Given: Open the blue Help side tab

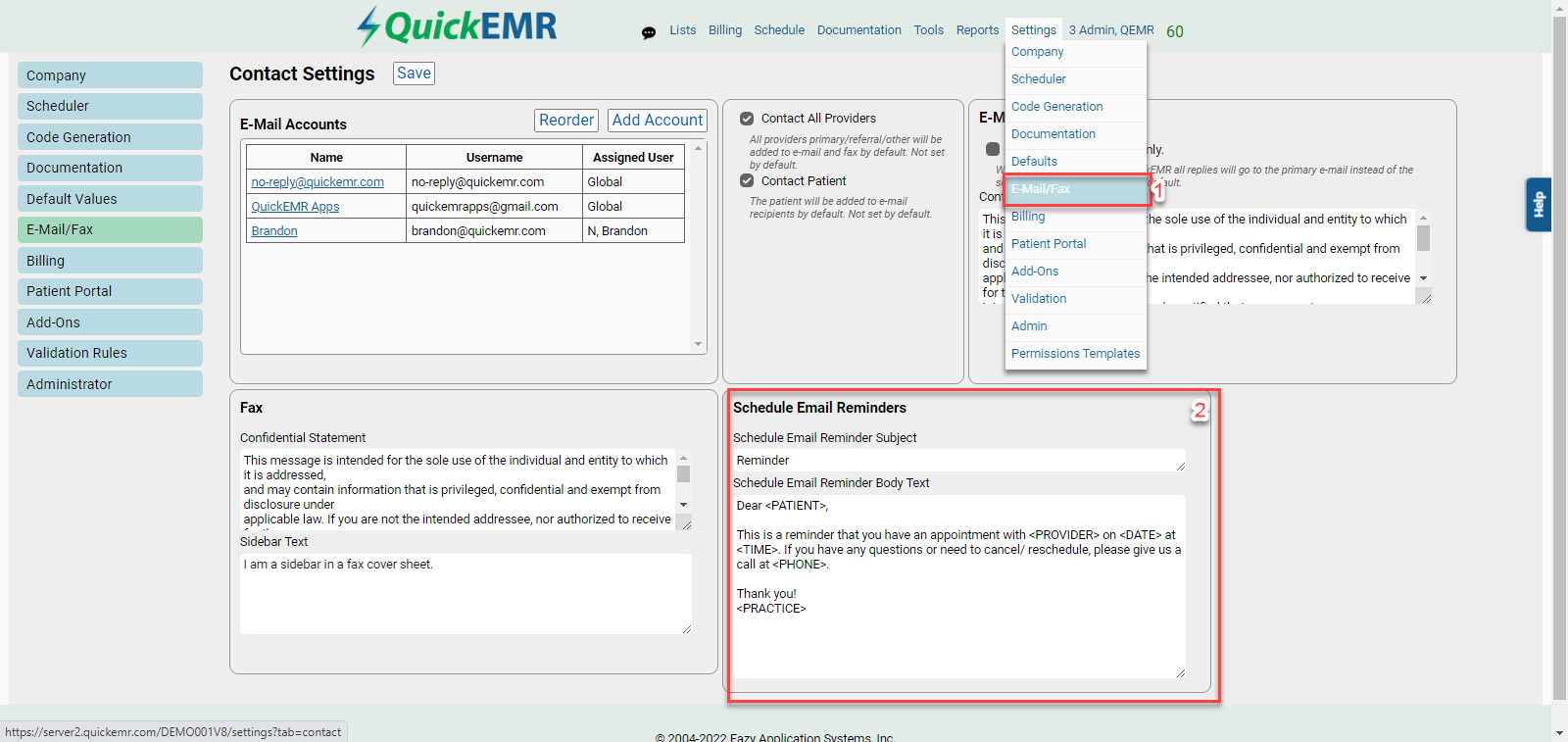Looking at the screenshot, I should 1539,204.
